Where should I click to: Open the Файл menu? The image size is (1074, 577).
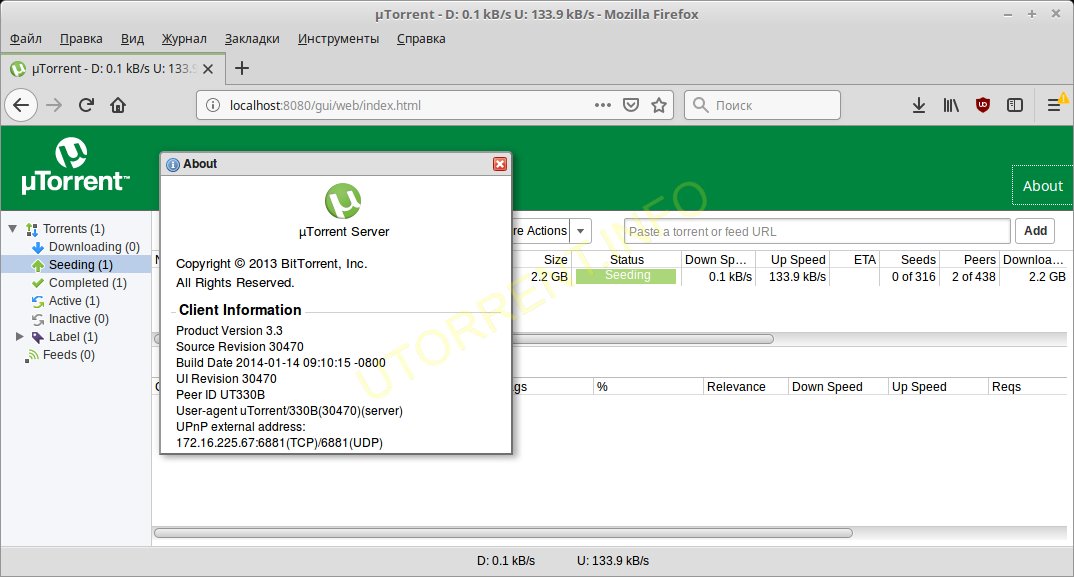(x=26, y=38)
